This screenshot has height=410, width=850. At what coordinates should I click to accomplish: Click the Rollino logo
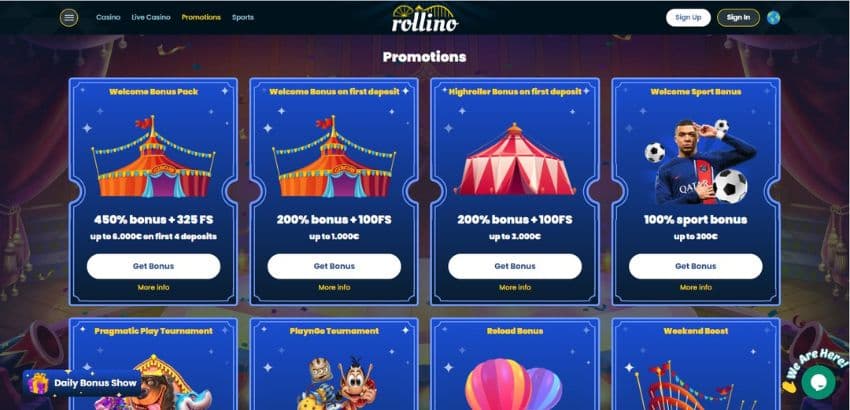[x=425, y=18]
